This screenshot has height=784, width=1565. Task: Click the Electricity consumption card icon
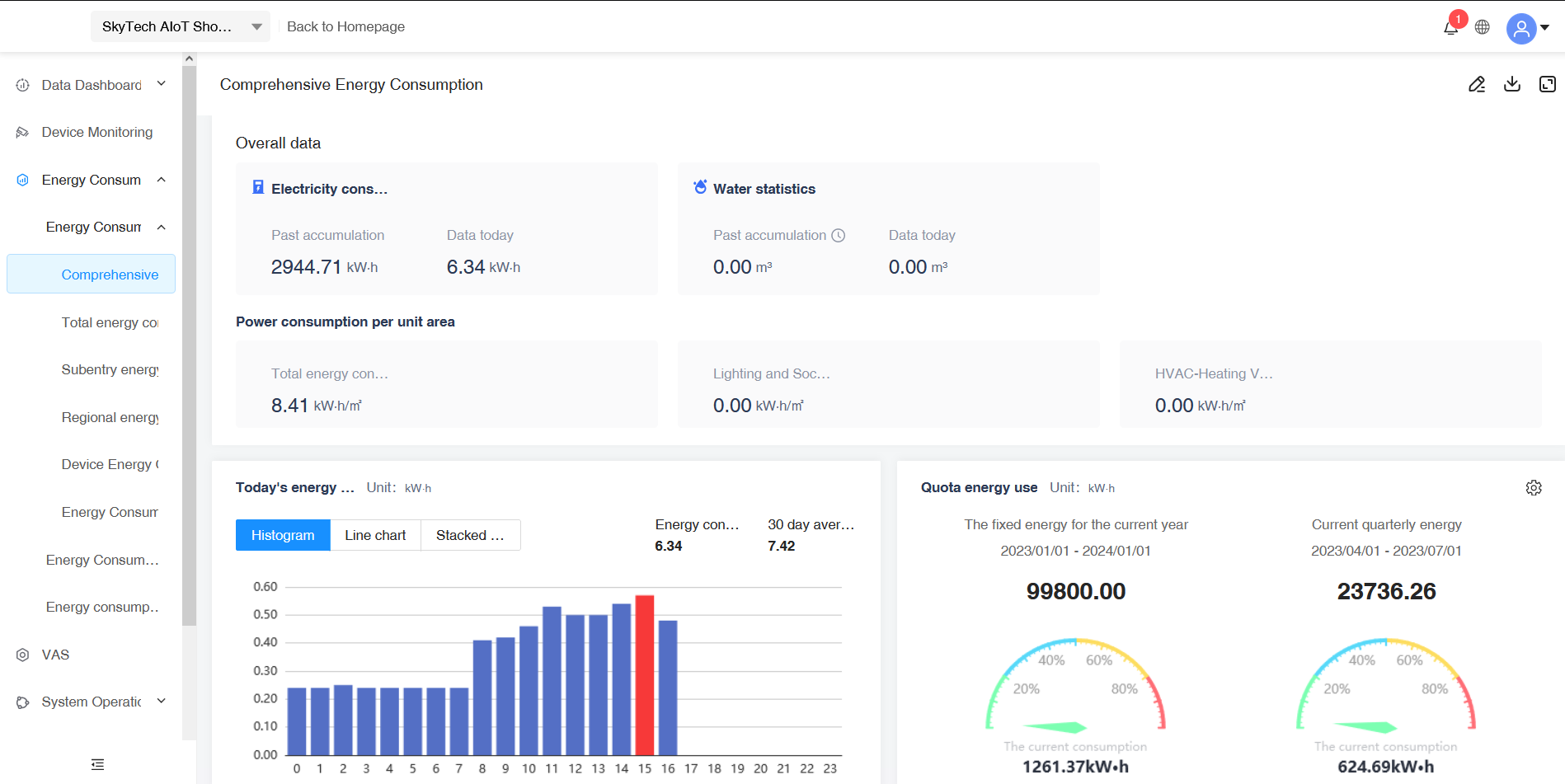[x=258, y=187]
